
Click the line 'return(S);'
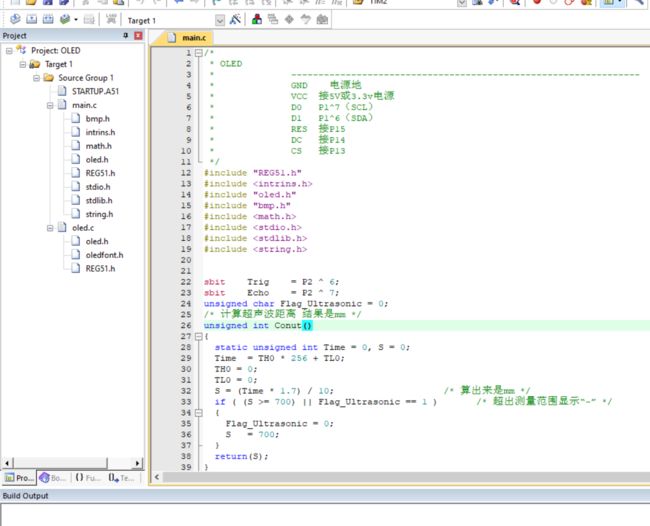tap(241, 456)
